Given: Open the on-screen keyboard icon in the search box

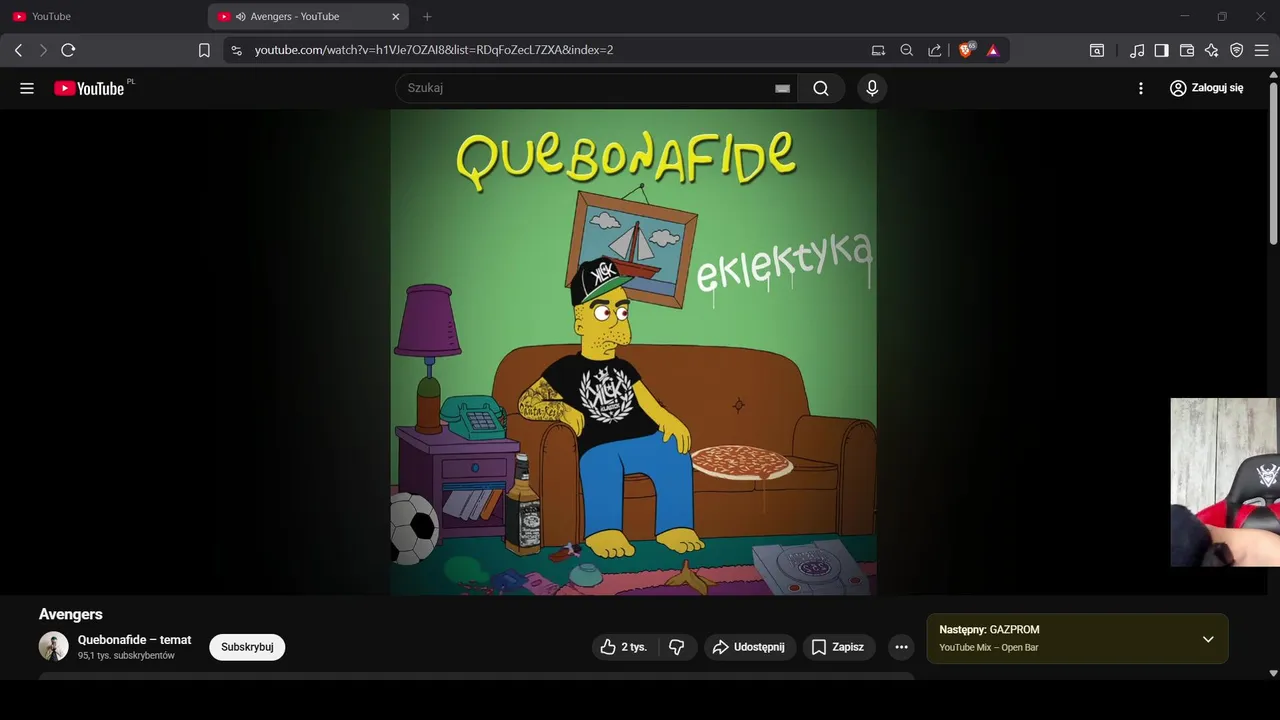Looking at the screenshot, I should [782, 88].
